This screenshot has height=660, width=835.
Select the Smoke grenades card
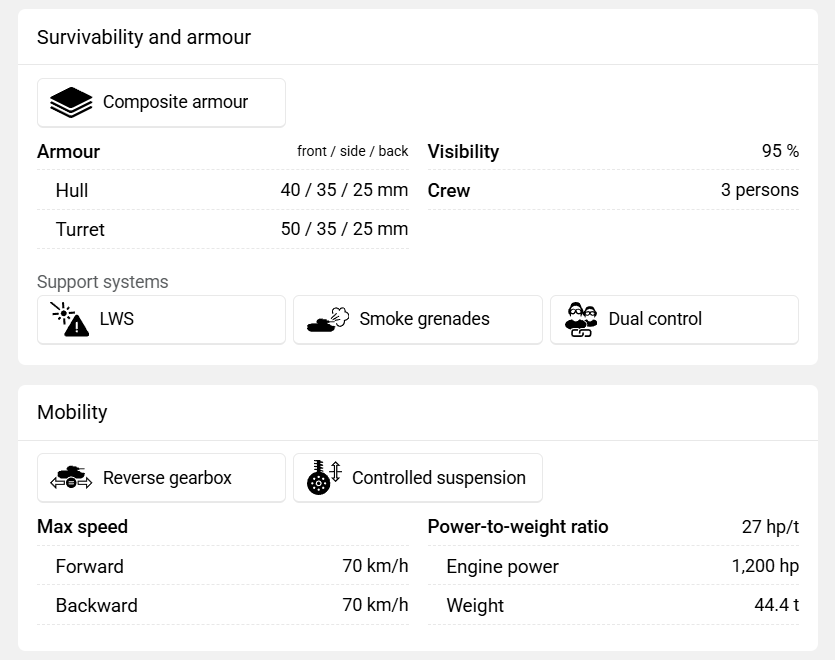[x=418, y=320]
